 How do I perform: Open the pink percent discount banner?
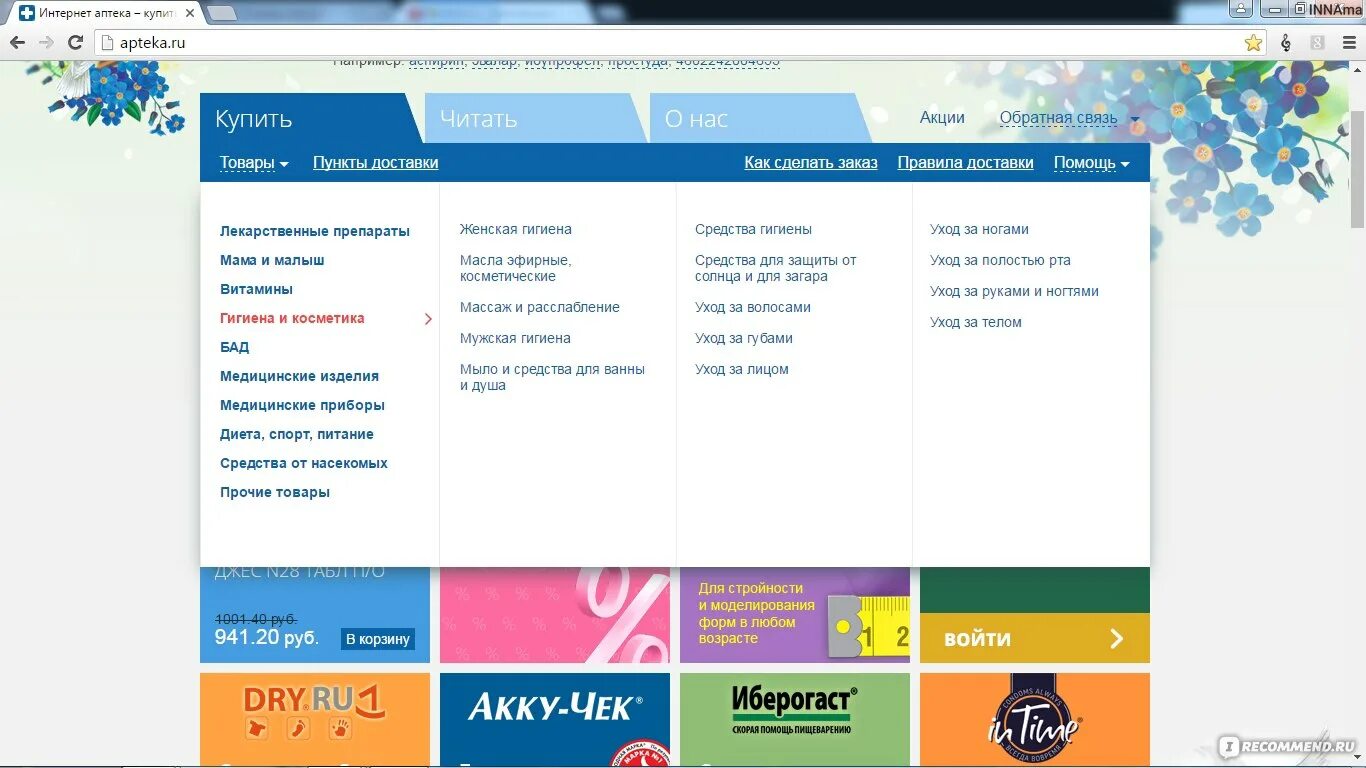coord(555,615)
